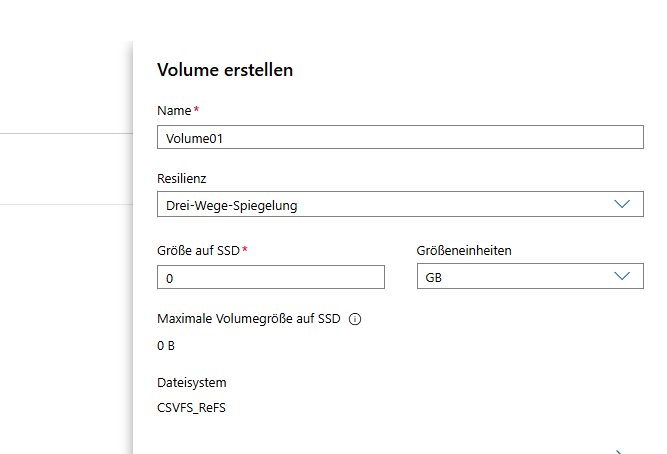
Task: Open the Drei-Wege-Spiegelung resilience dropdown
Action: tap(400, 204)
